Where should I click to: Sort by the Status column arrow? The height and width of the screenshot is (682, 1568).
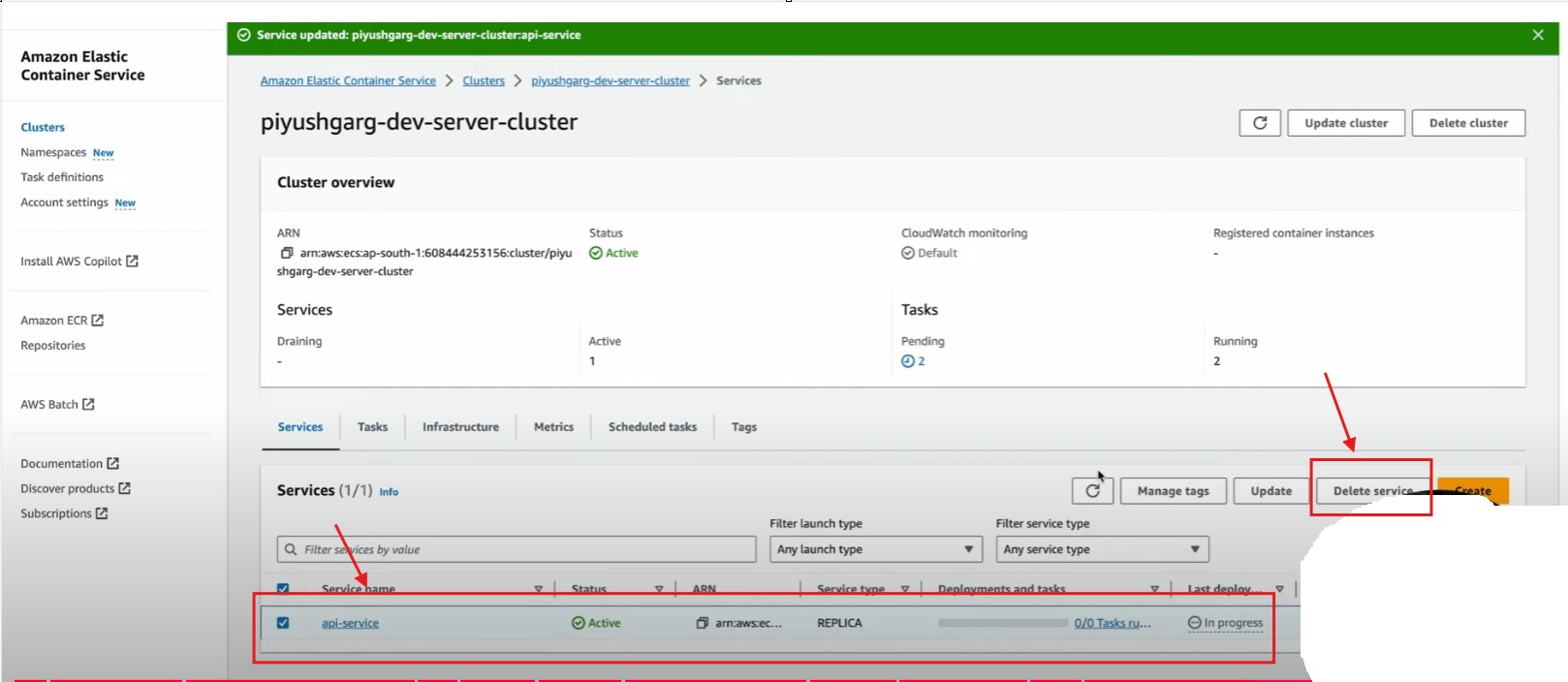tap(659, 589)
